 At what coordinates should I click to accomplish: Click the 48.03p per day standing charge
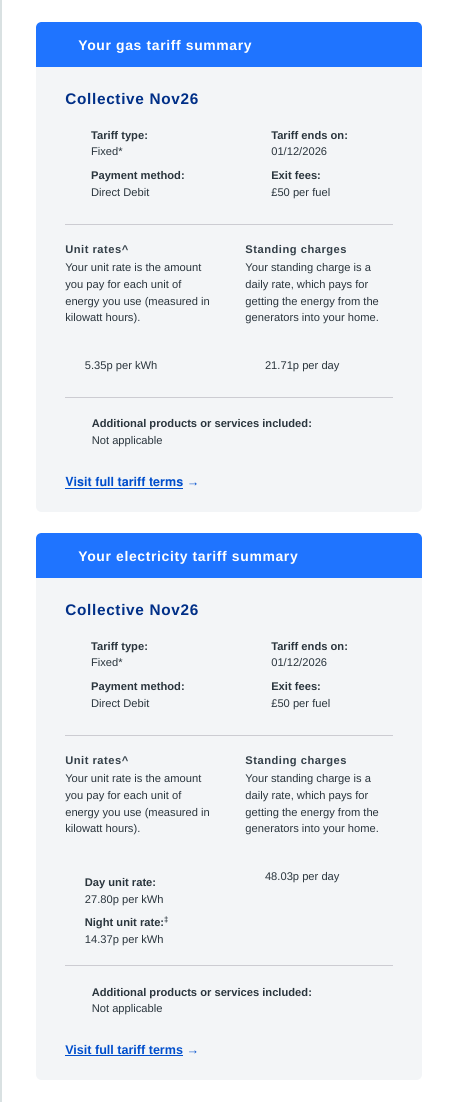[x=302, y=876]
